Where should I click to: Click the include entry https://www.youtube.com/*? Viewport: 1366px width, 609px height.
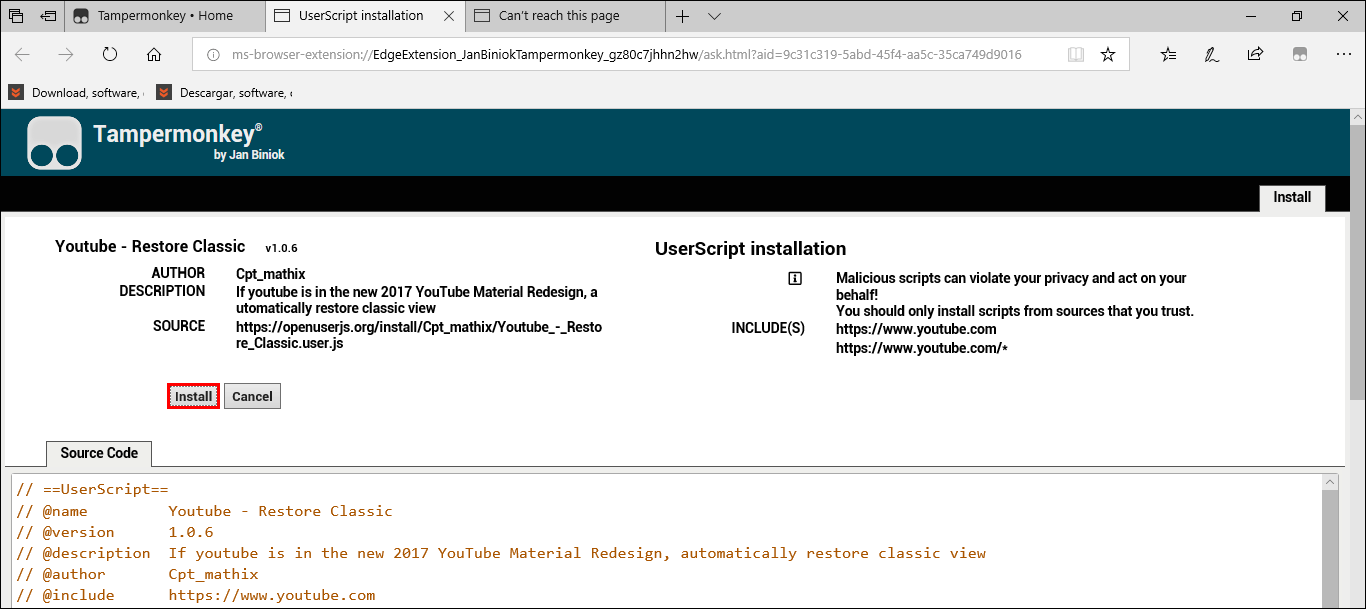click(921, 348)
